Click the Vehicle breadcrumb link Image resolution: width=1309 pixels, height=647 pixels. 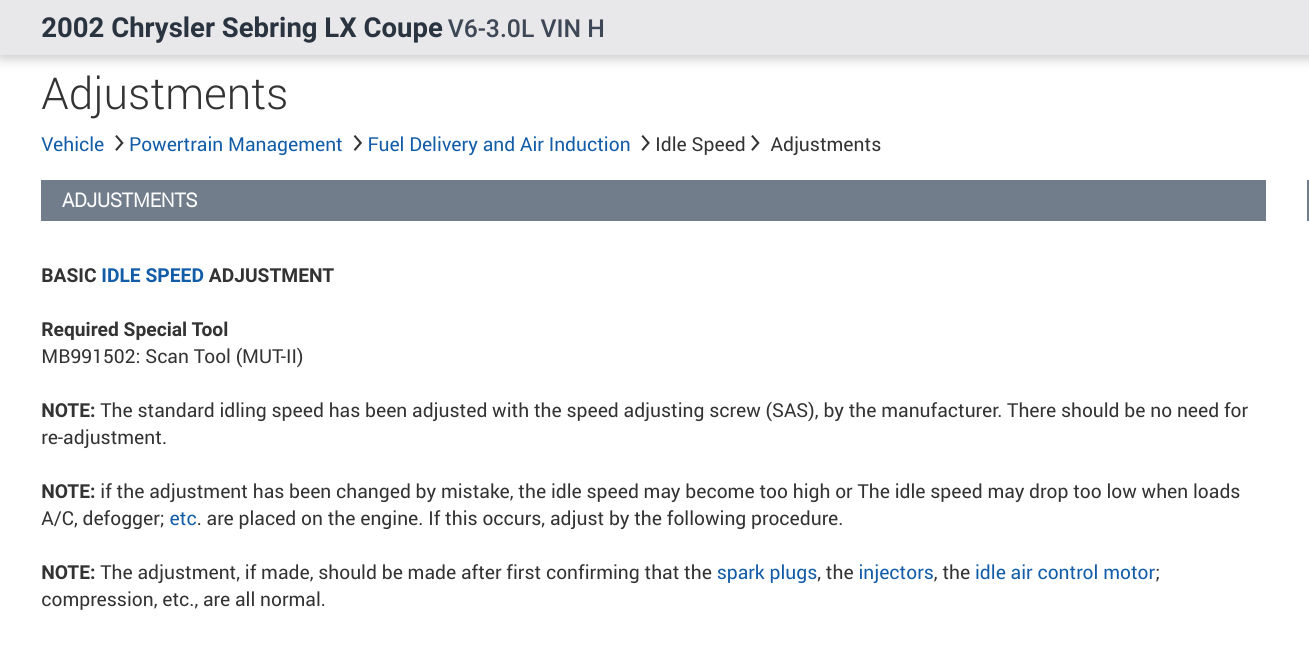tap(72, 145)
